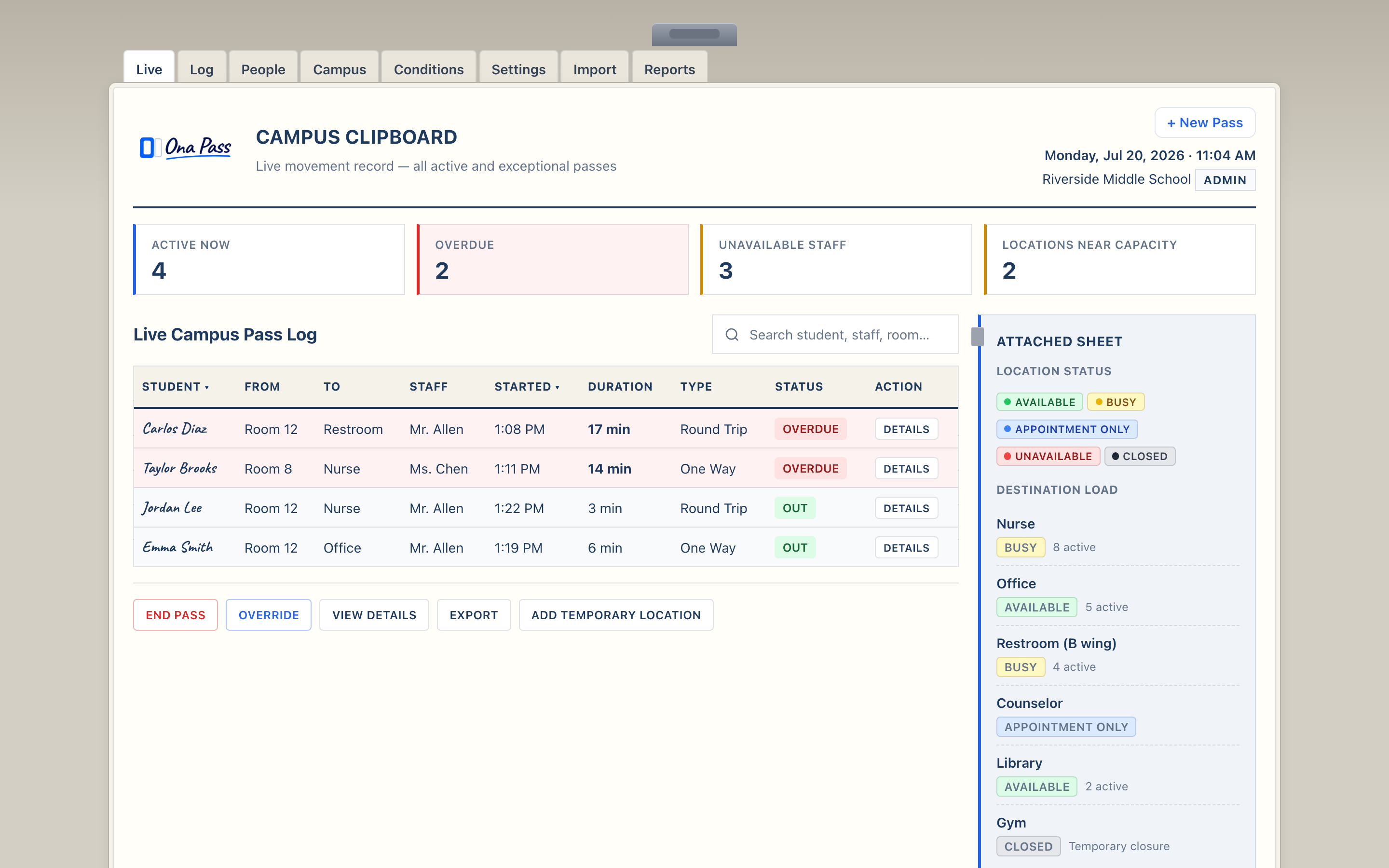
Task: Go to the Campus tab
Action: 339,68
